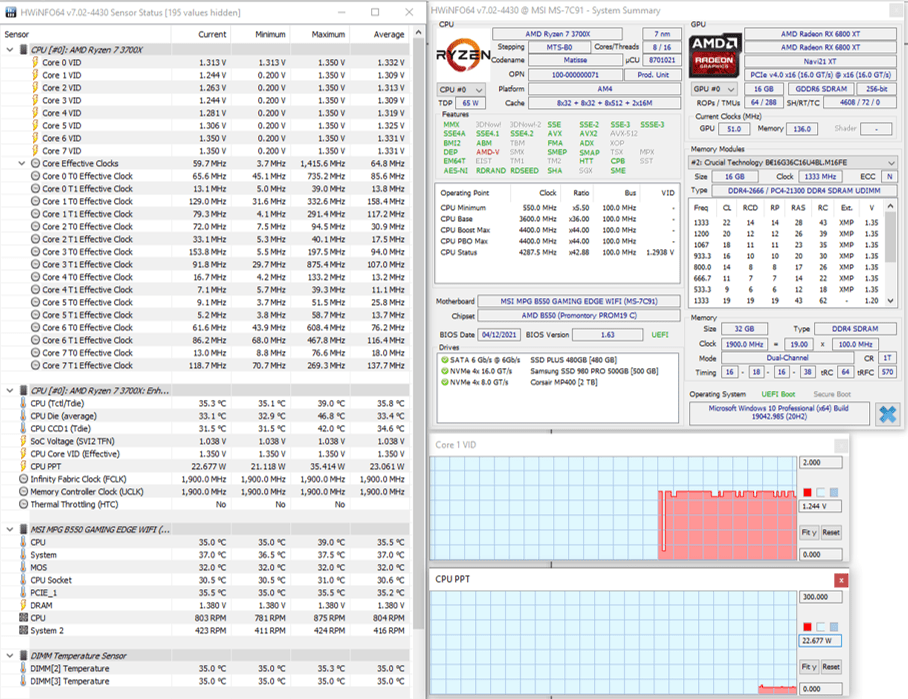Select the CPU Socket temperature row

click(205, 580)
